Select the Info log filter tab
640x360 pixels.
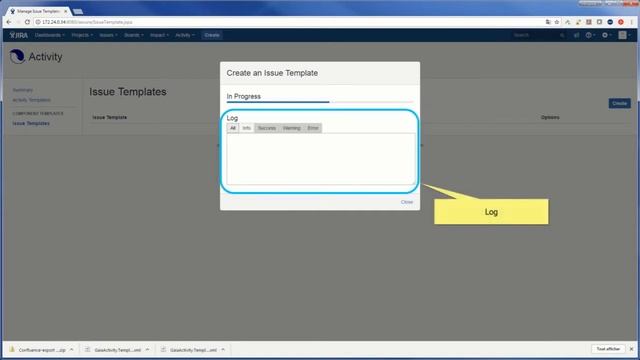click(x=247, y=128)
